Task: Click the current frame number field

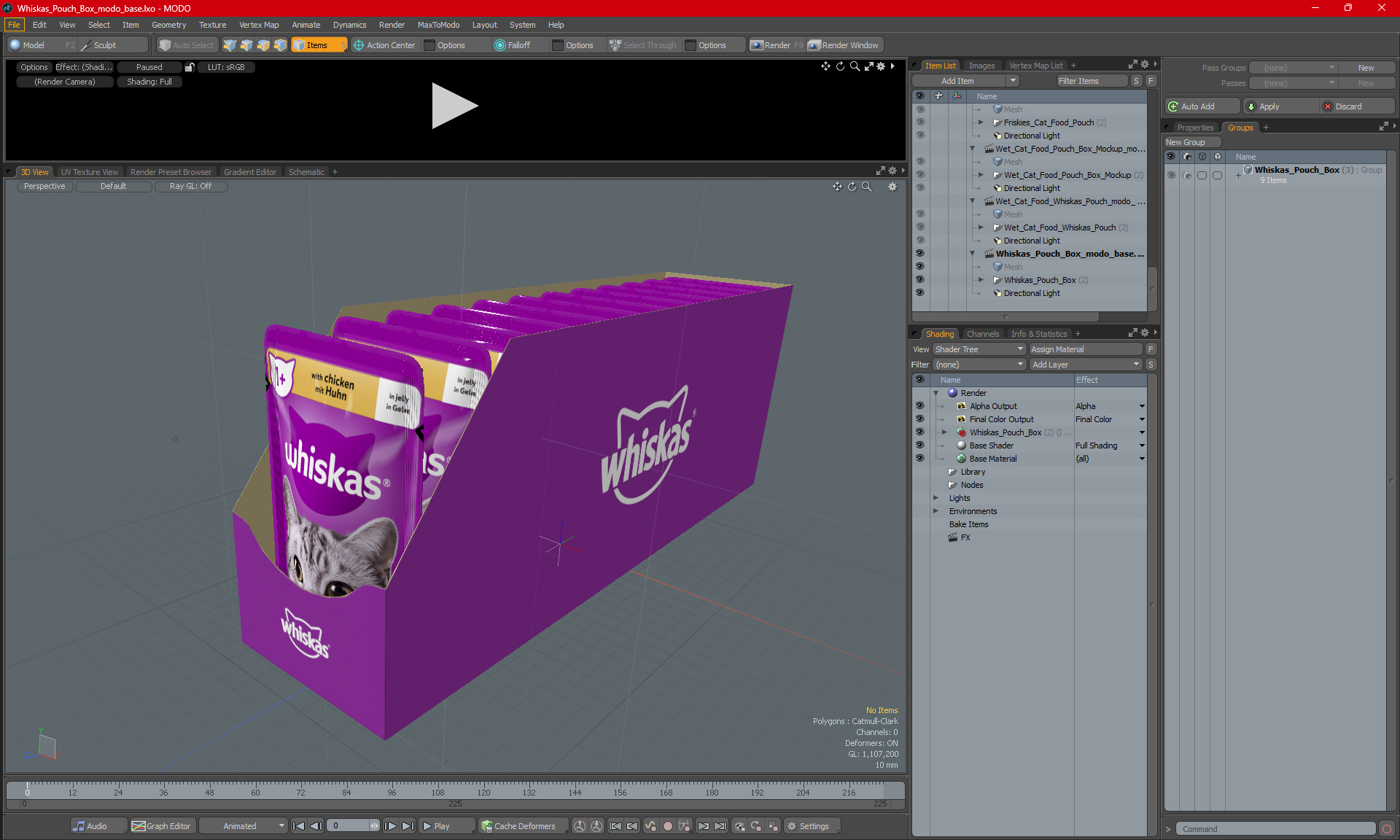Action: click(x=349, y=826)
